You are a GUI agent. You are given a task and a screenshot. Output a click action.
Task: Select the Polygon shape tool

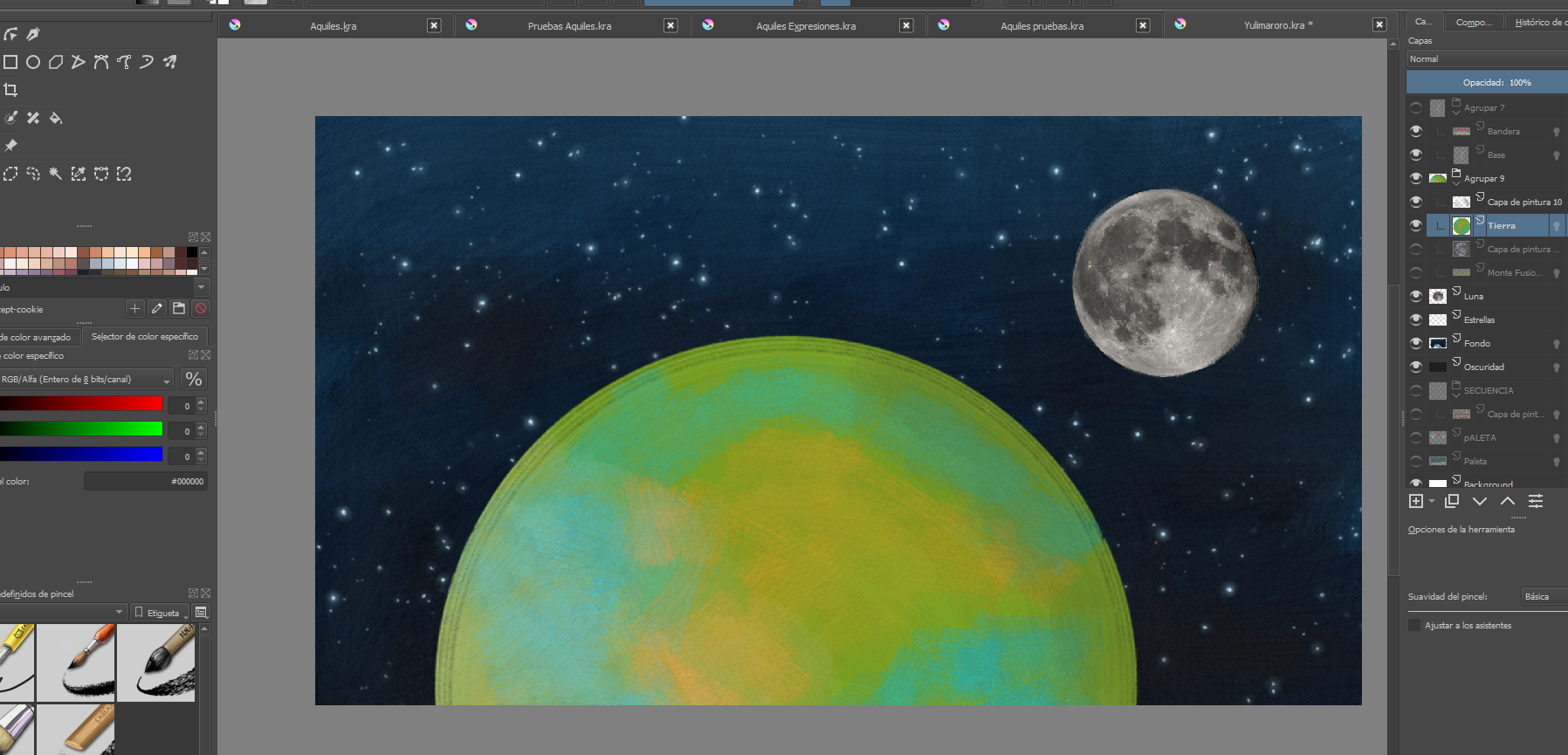(x=56, y=62)
